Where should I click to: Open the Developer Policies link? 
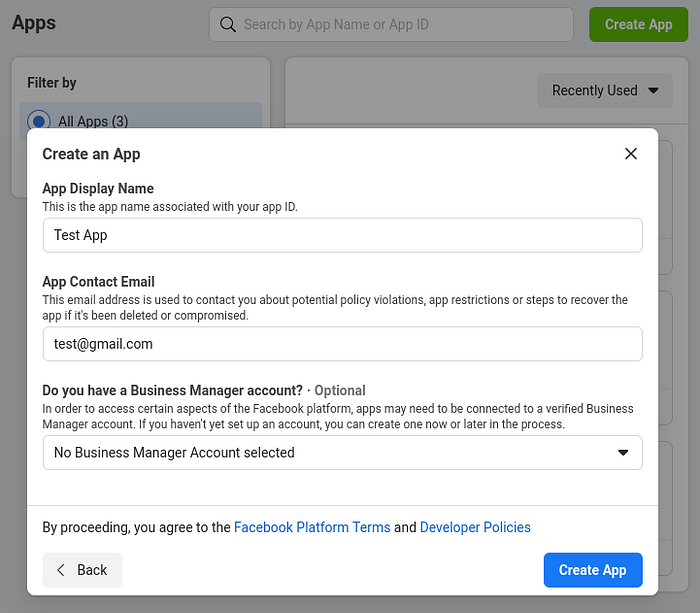(475, 527)
